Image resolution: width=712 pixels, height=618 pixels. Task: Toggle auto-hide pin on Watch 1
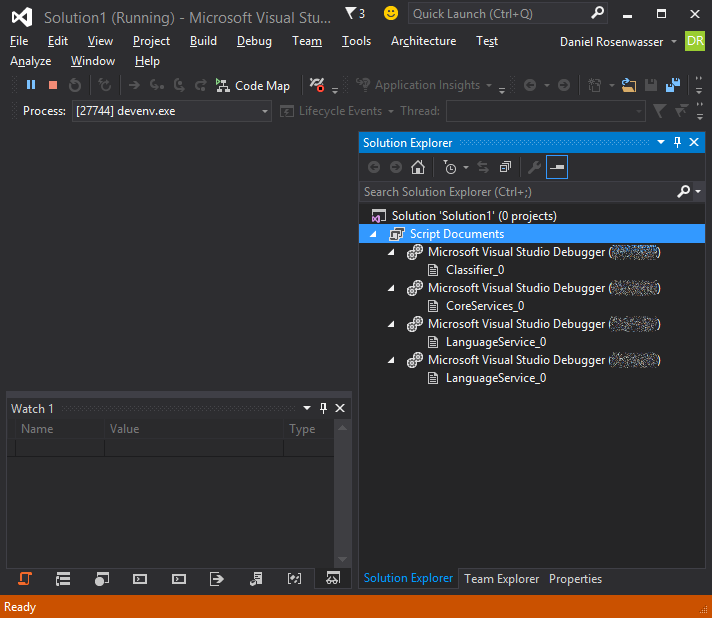[x=323, y=408]
